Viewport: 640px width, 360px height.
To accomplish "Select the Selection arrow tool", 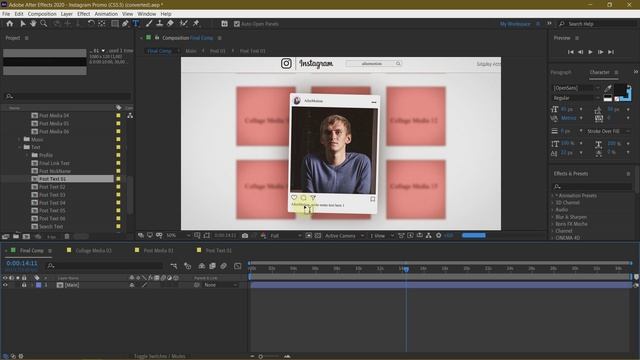I will (23, 24).
